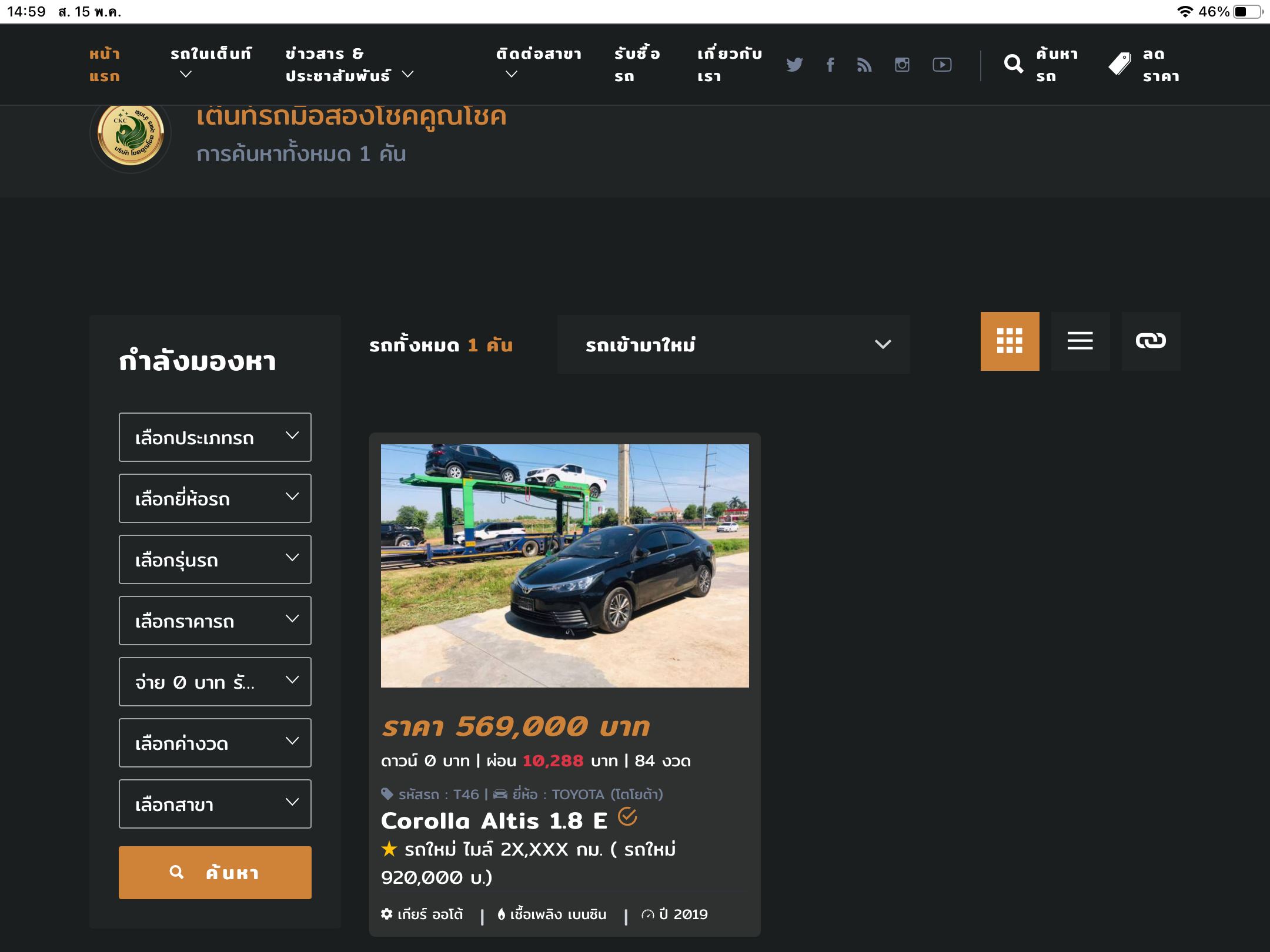1270x952 pixels.
Task: Click the chain link share icon
Action: tap(1151, 341)
